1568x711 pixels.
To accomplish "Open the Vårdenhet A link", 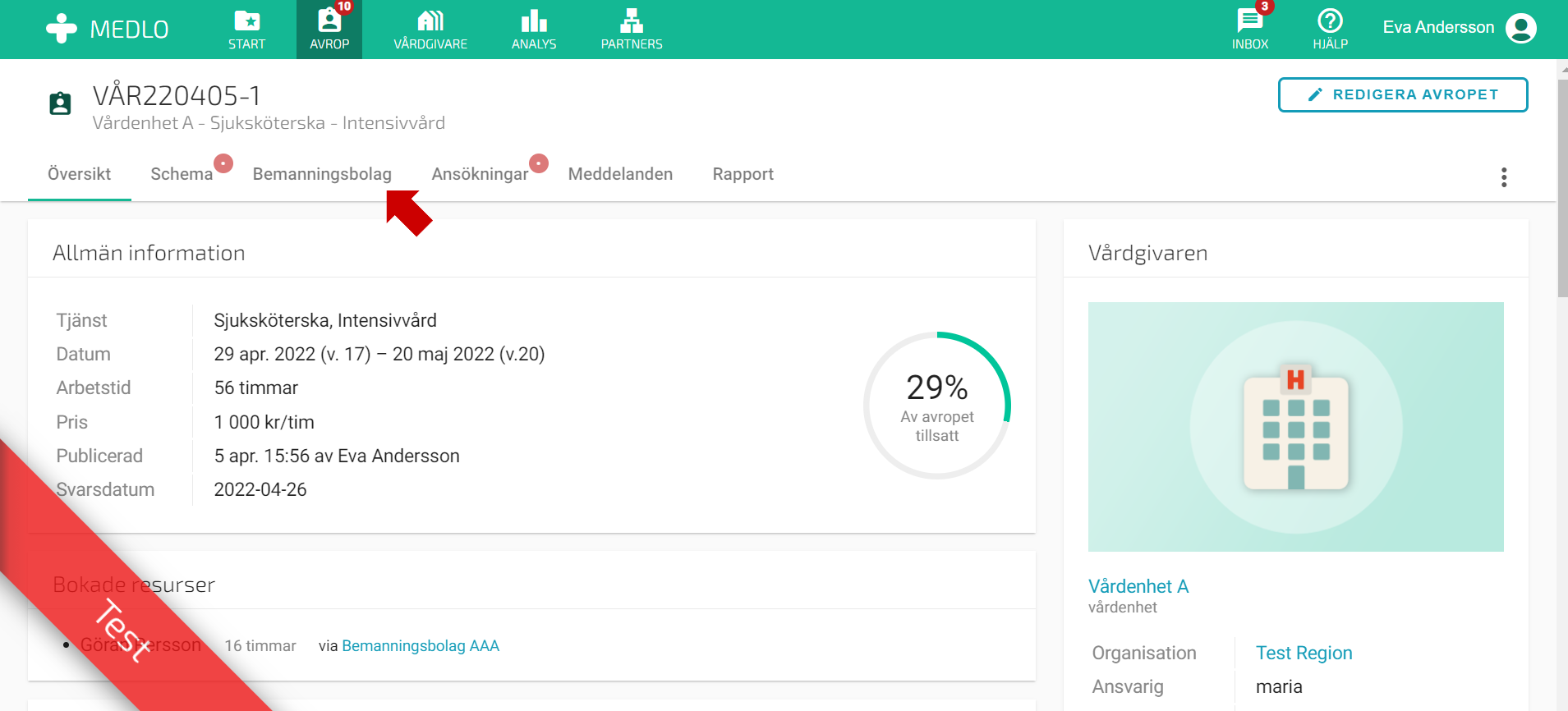I will point(1138,586).
